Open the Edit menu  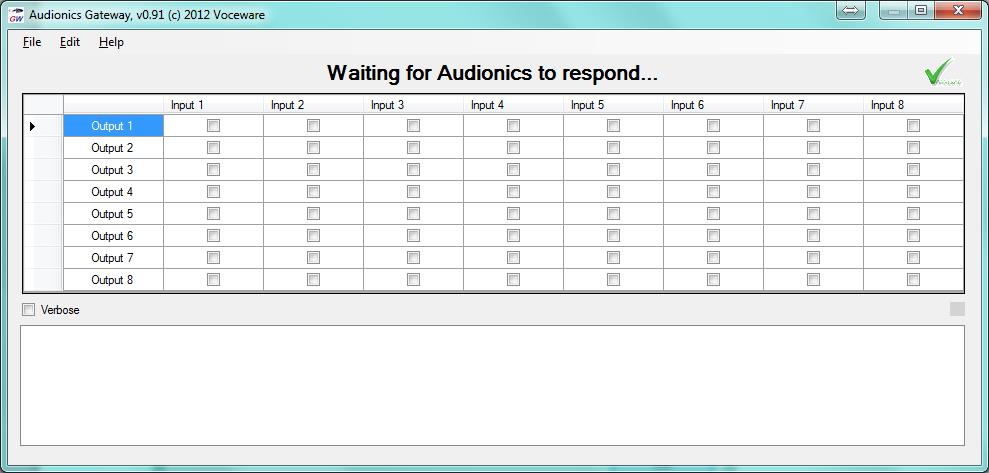(x=69, y=42)
